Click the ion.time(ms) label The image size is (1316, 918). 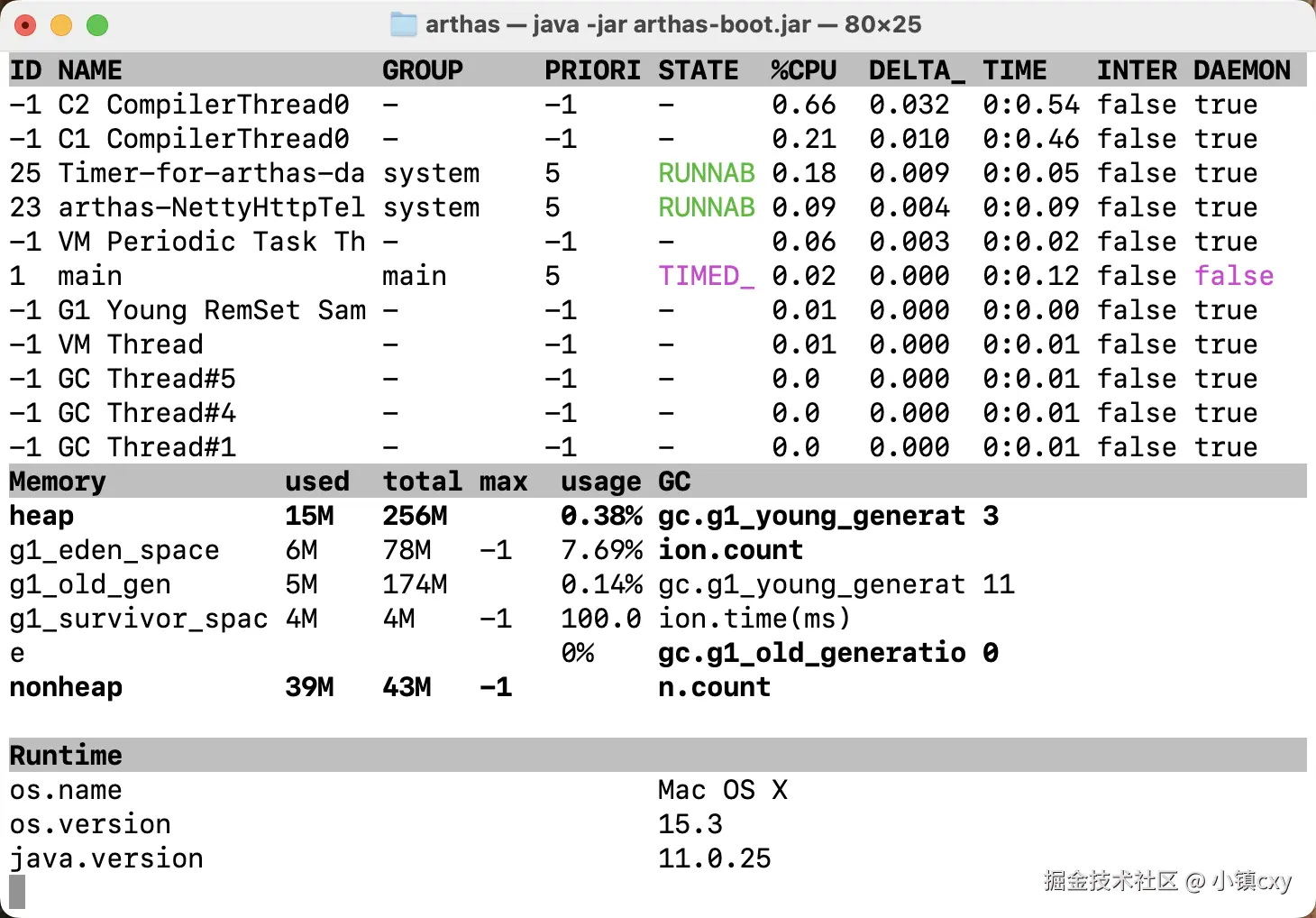click(x=755, y=619)
